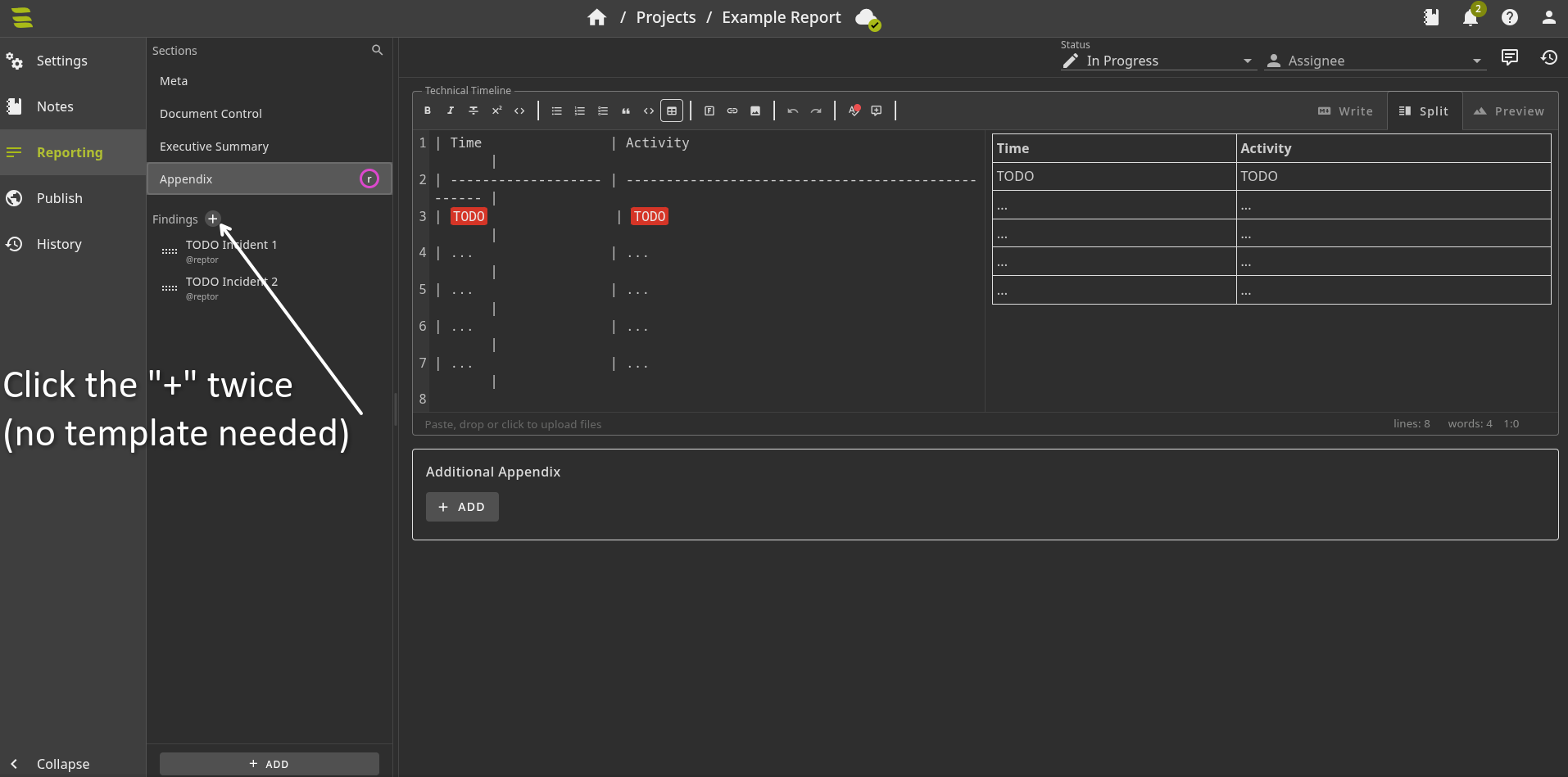Viewport: 1568px width, 777px height.
Task: Open the comments sidebar icon
Action: 1509,57
